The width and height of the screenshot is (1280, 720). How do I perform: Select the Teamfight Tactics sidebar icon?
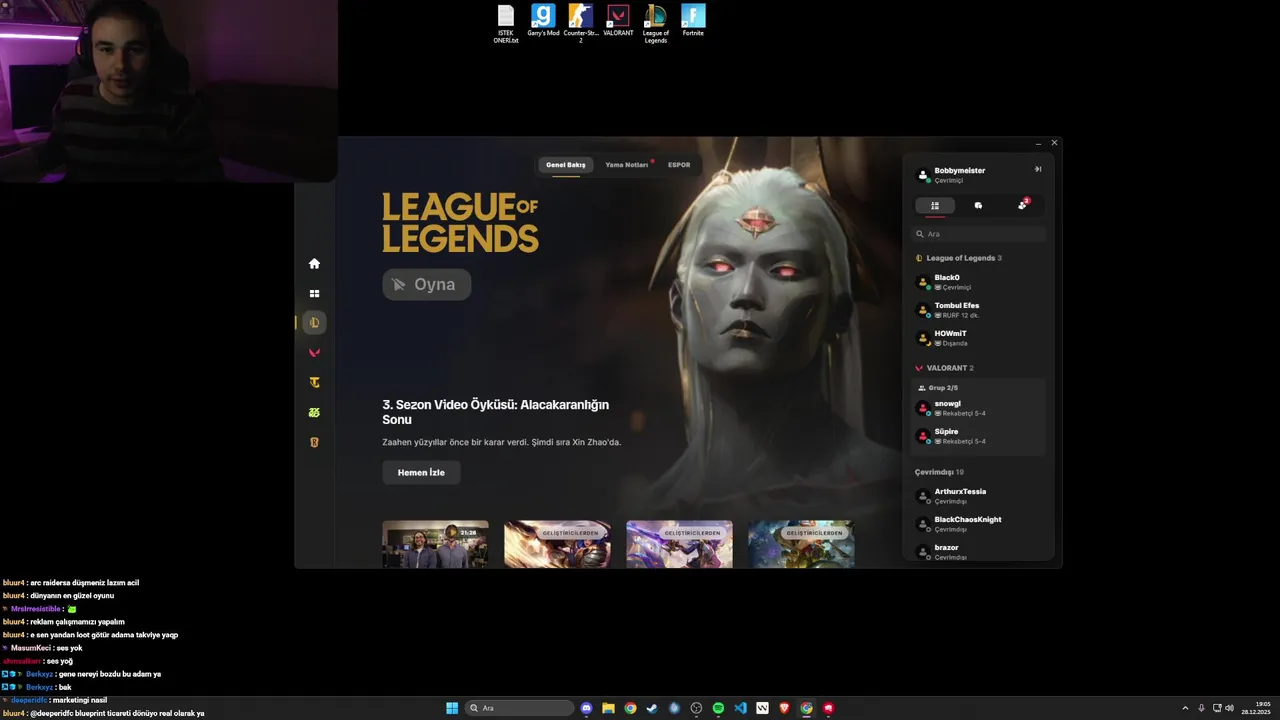[x=314, y=383]
